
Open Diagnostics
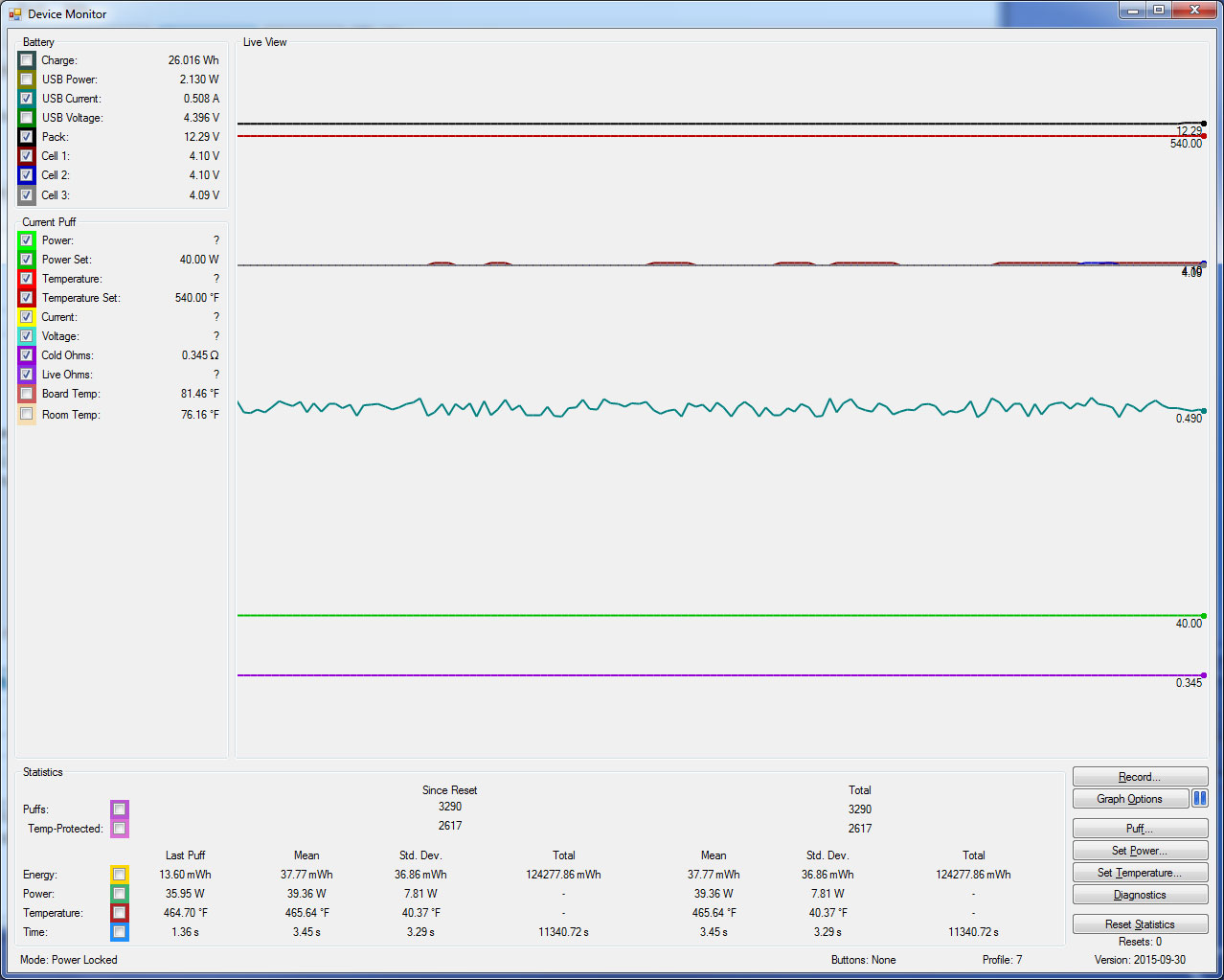pyautogui.click(x=1140, y=895)
